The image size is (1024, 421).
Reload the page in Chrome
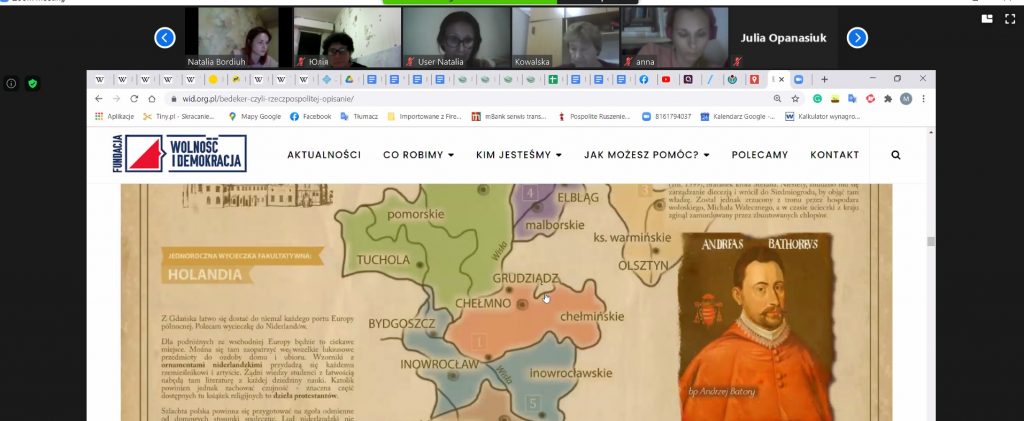pyautogui.click(x=134, y=99)
